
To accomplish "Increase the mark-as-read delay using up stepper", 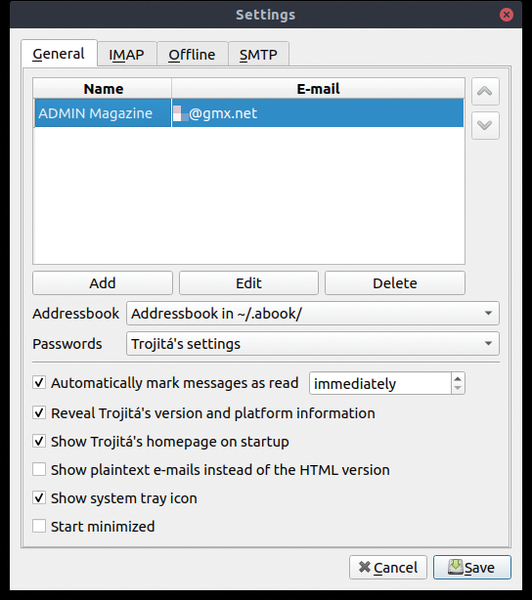I will [x=458, y=378].
